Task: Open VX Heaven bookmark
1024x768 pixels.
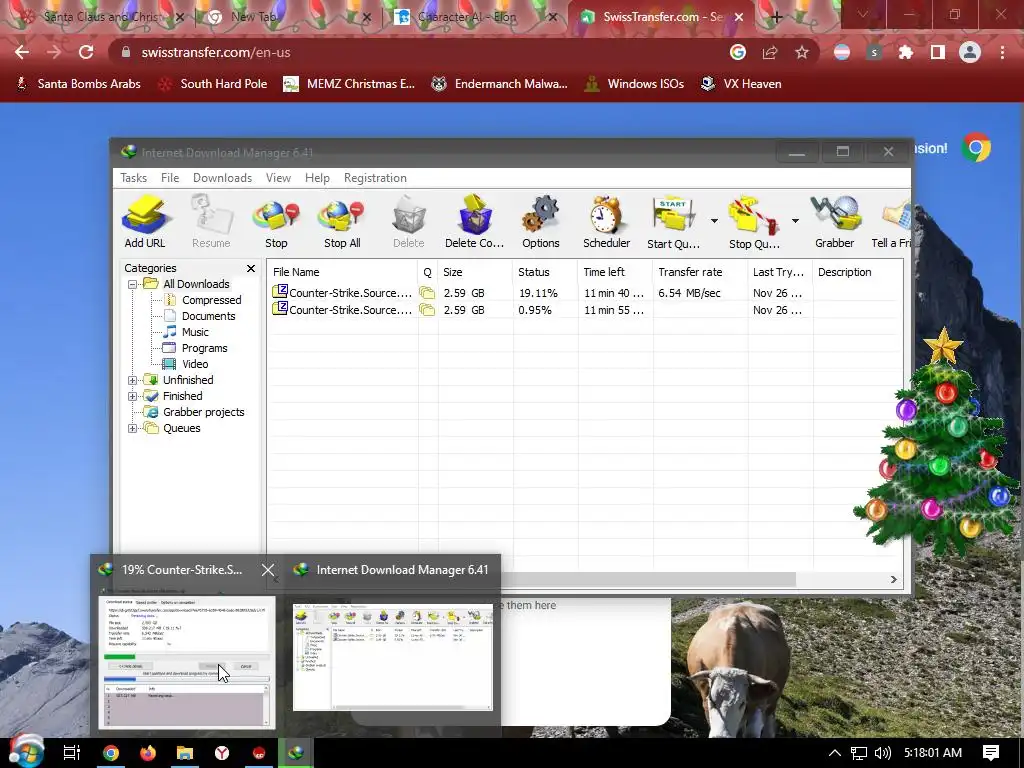Action: click(741, 84)
